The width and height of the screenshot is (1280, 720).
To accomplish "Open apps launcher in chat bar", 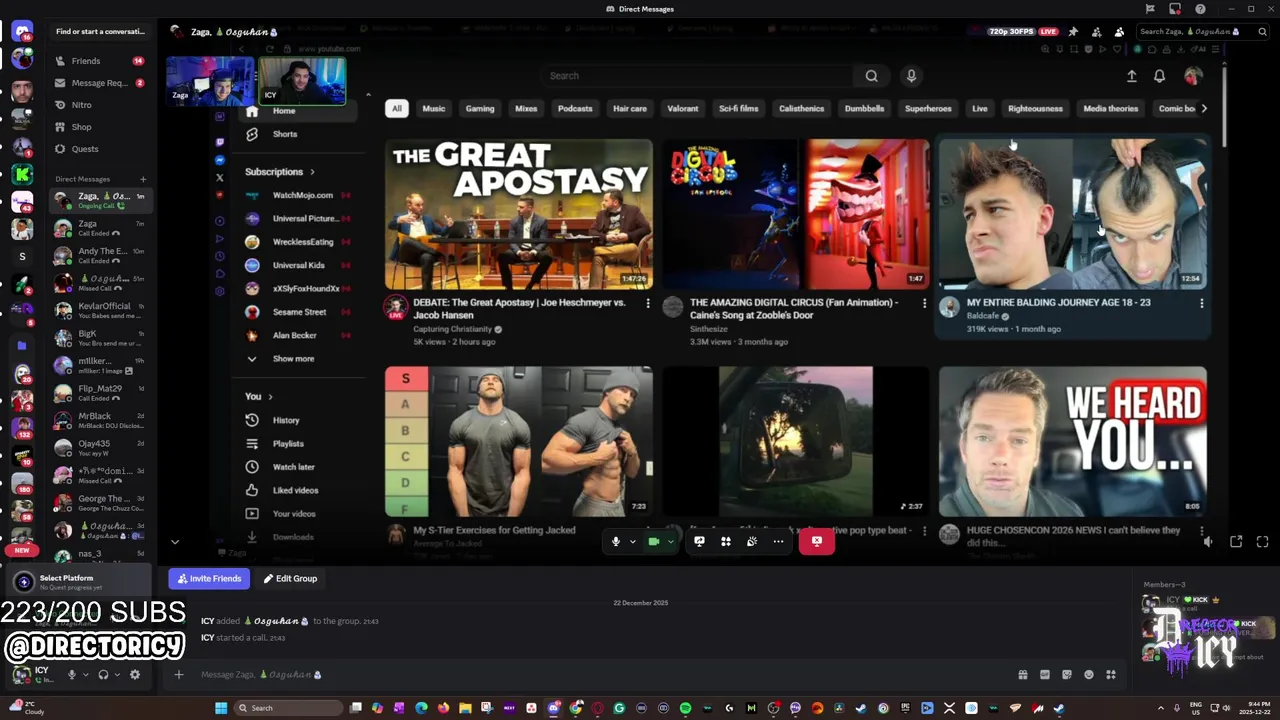I will click(x=1111, y=675).
